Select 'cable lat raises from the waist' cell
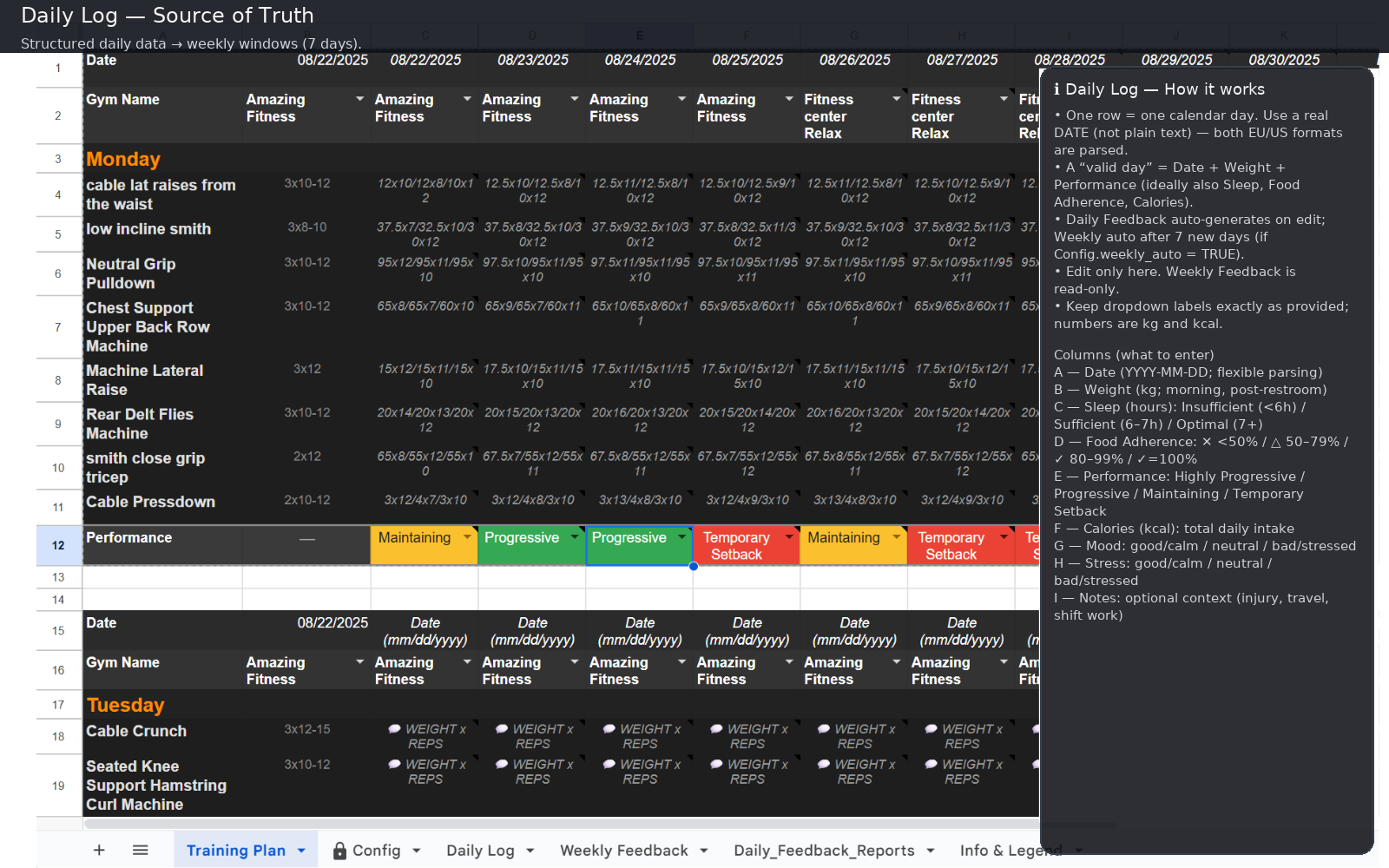Image resolution: width=1389 pixels, height=868 pixels. click(162, 194)
